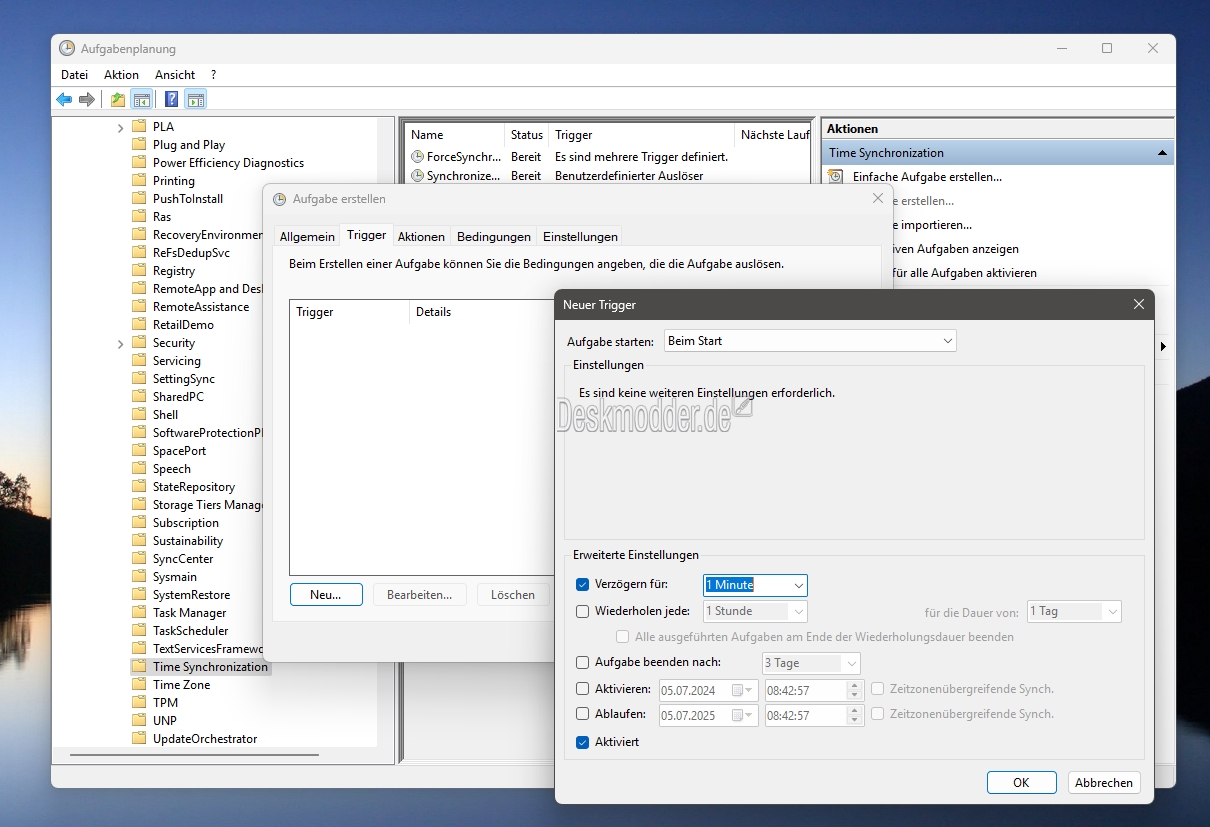This screenshot has height=827, width=1210.
Task: Open the Ansicht menu
Action: point(175,75)
